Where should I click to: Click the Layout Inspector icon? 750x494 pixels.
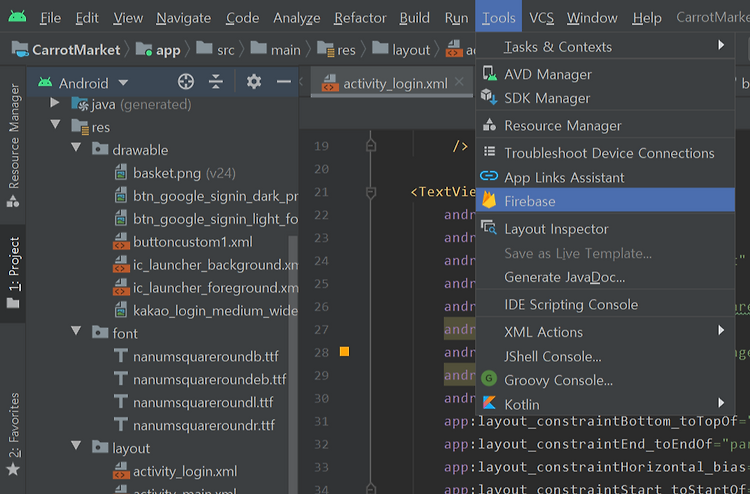pos(489,228)
